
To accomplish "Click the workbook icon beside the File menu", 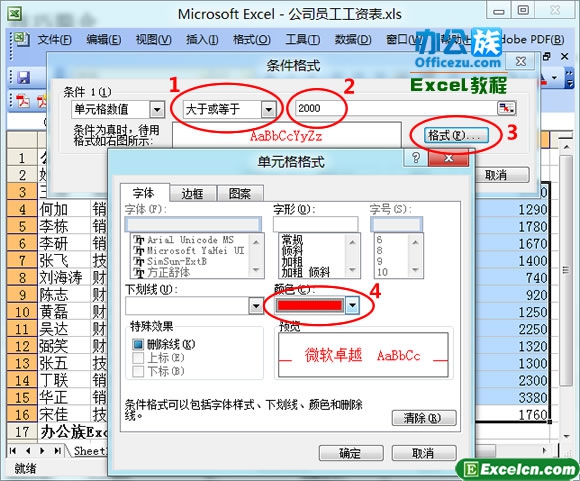I will [x=21, y=39].
